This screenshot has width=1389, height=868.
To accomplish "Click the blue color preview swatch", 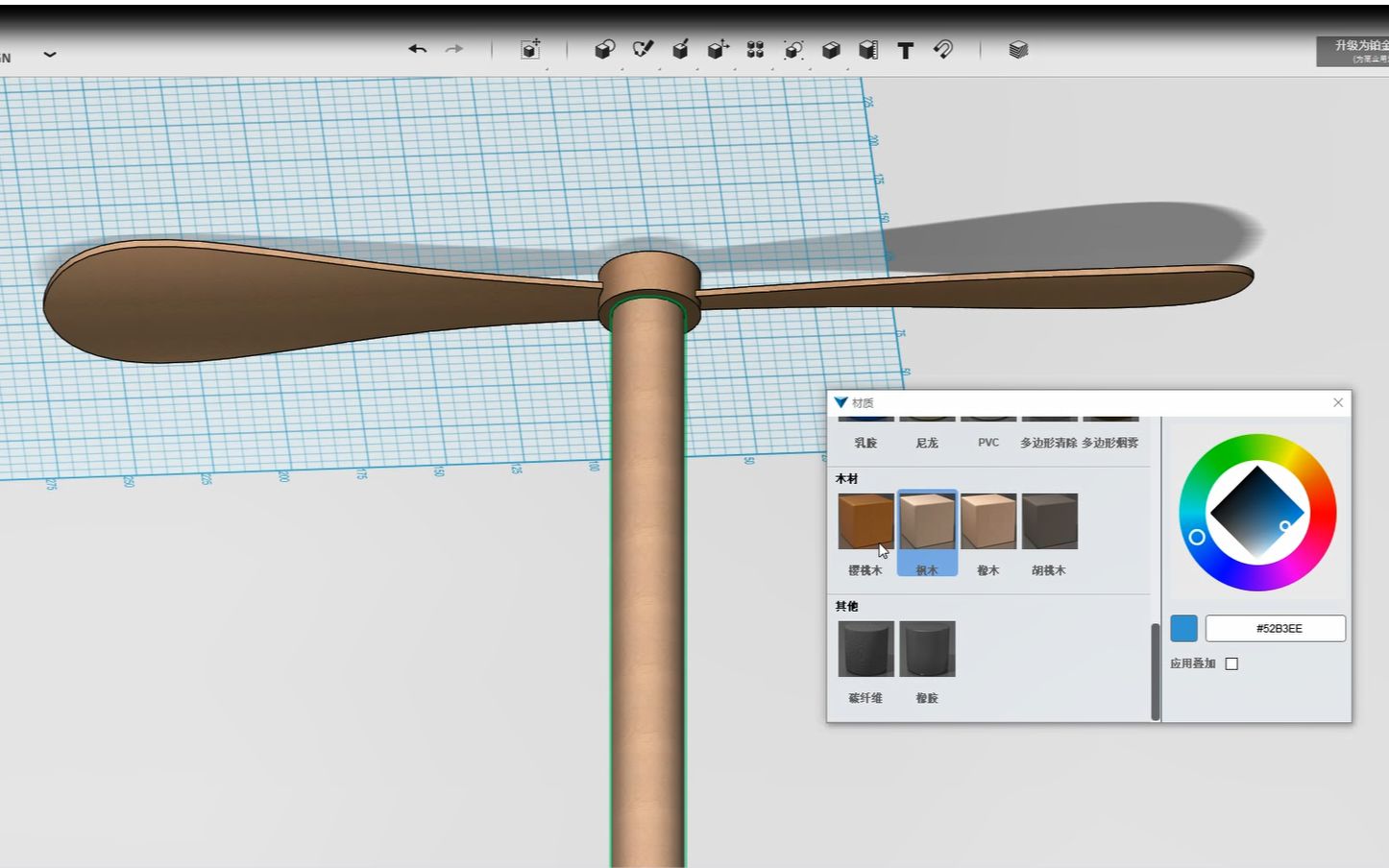I will pos(1183,629).
